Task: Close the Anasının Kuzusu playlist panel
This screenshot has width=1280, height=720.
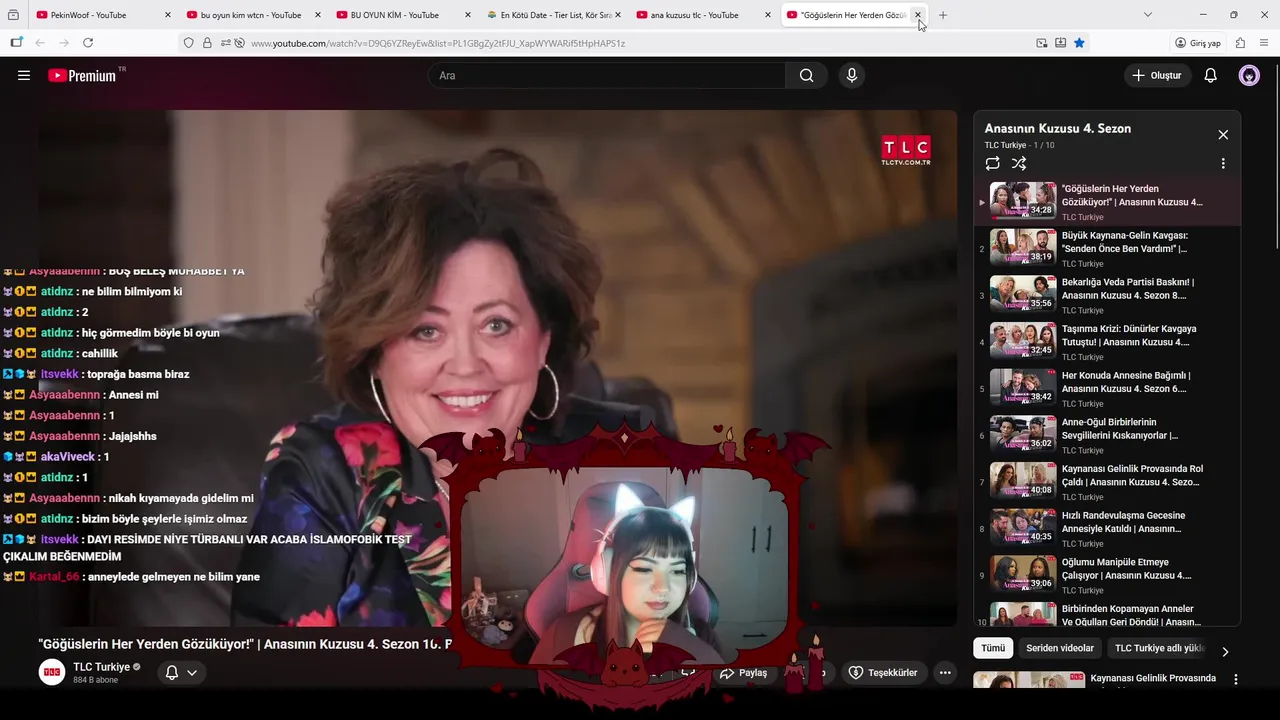Action: point(1222,135)
